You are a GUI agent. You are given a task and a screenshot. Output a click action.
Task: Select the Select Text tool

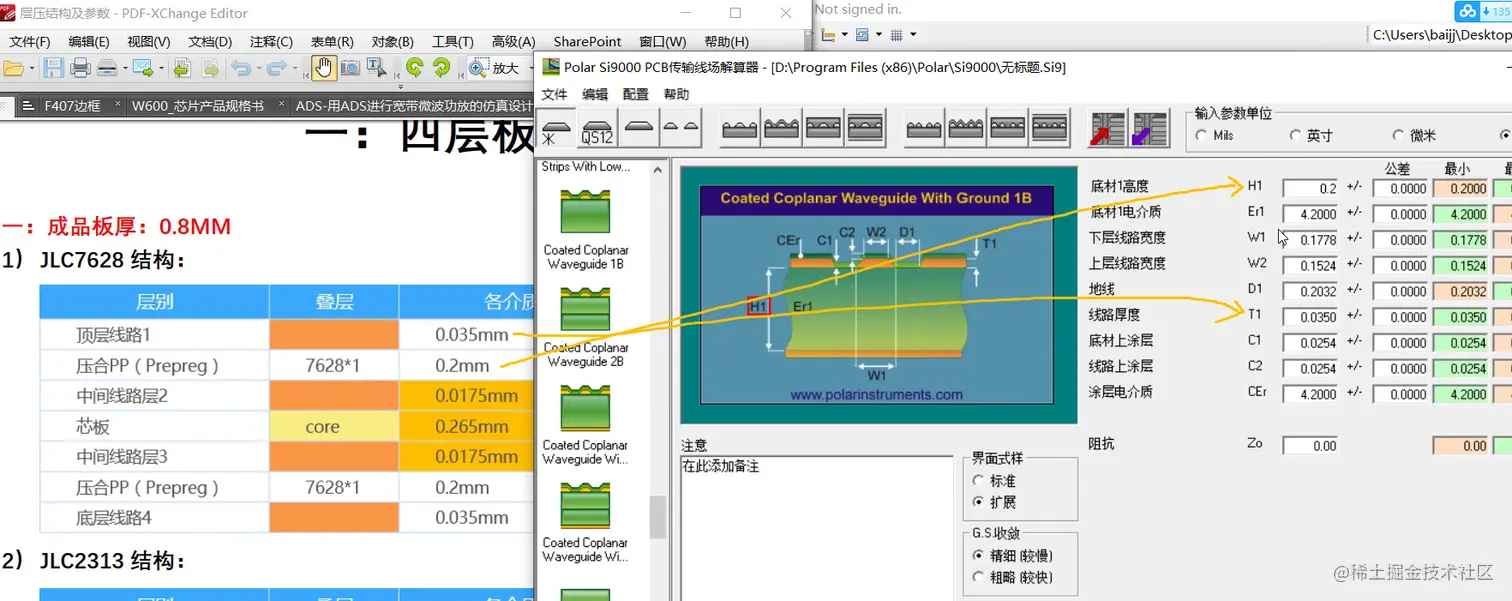(x=376, y=68)
